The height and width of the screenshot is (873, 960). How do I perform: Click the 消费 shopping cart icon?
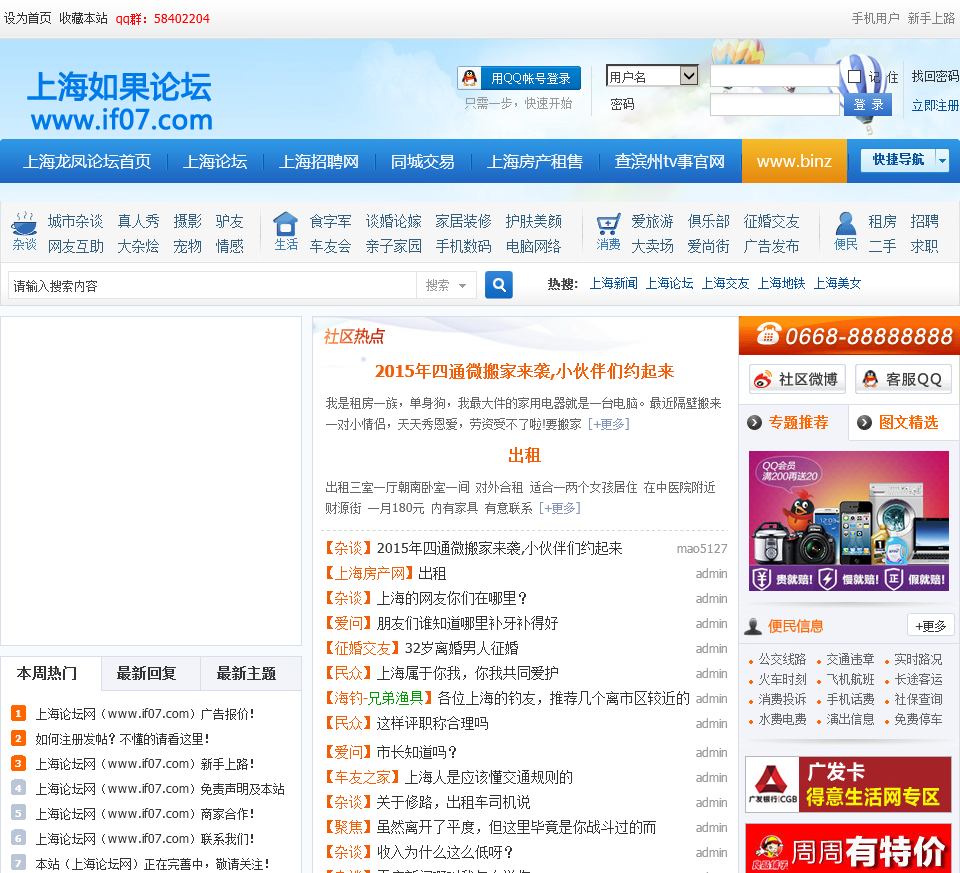(x=608, y=224)
